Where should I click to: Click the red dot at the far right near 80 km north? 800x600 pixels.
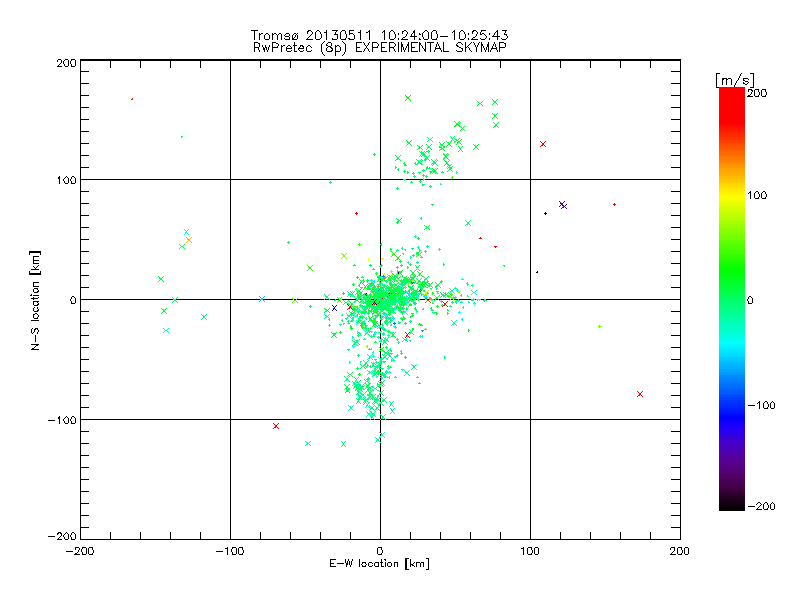614,205
